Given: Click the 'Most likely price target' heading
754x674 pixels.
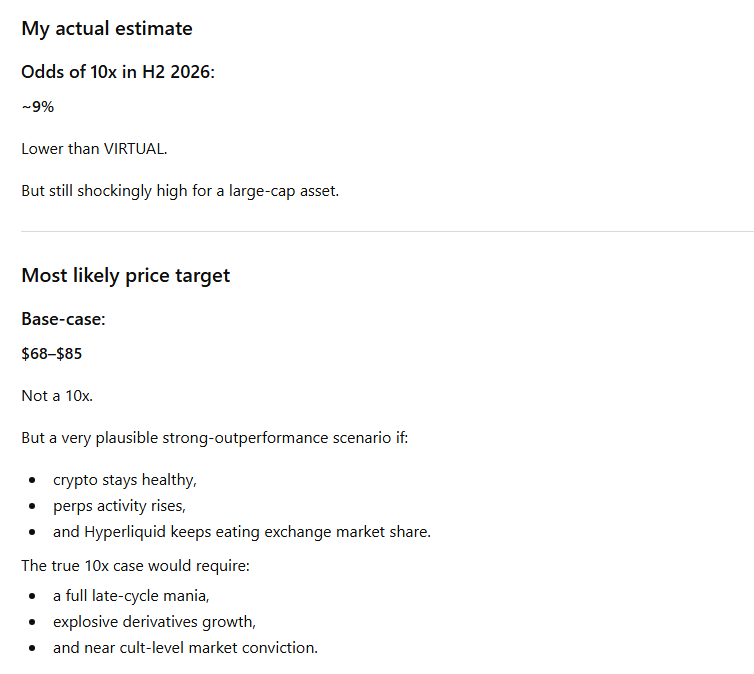Looking at the screenshot, I should click(x=126, y=276).
